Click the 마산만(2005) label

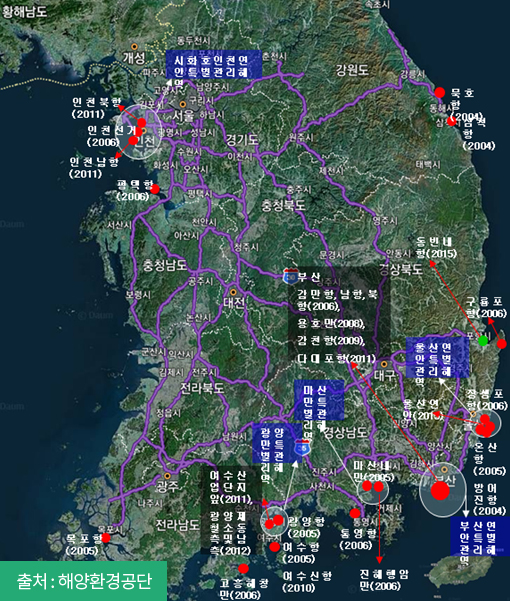click(x=373, y=471)
